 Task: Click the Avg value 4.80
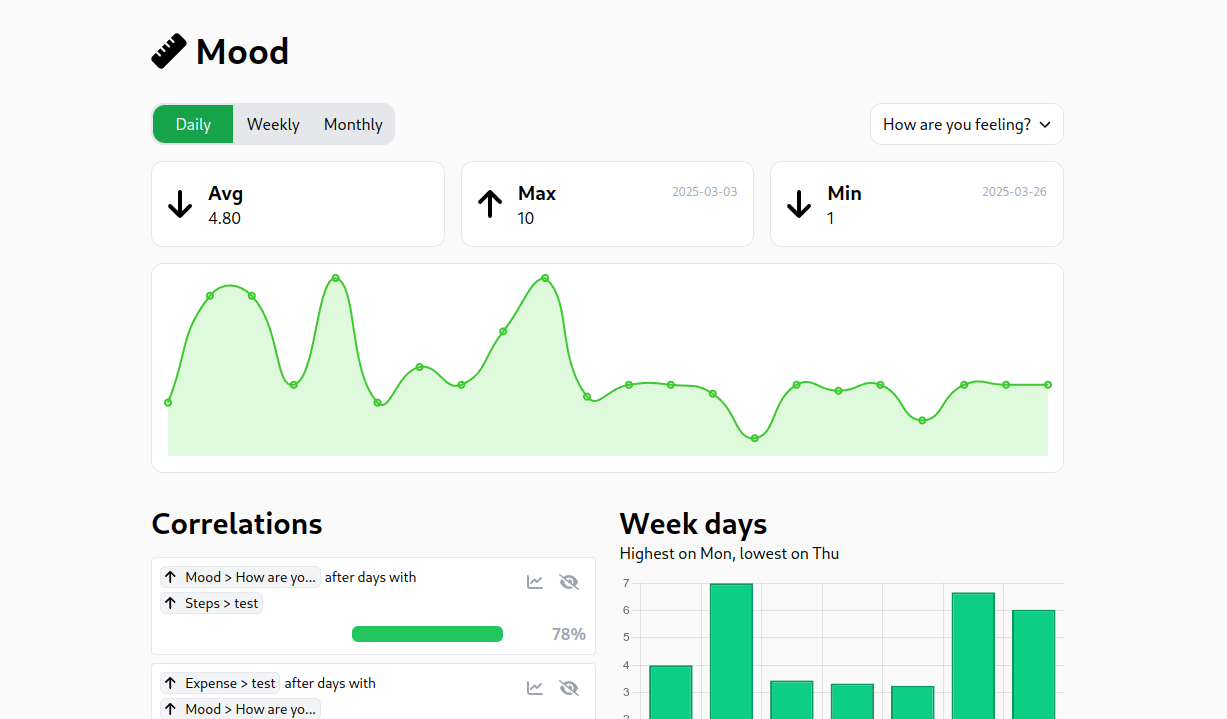224,218
